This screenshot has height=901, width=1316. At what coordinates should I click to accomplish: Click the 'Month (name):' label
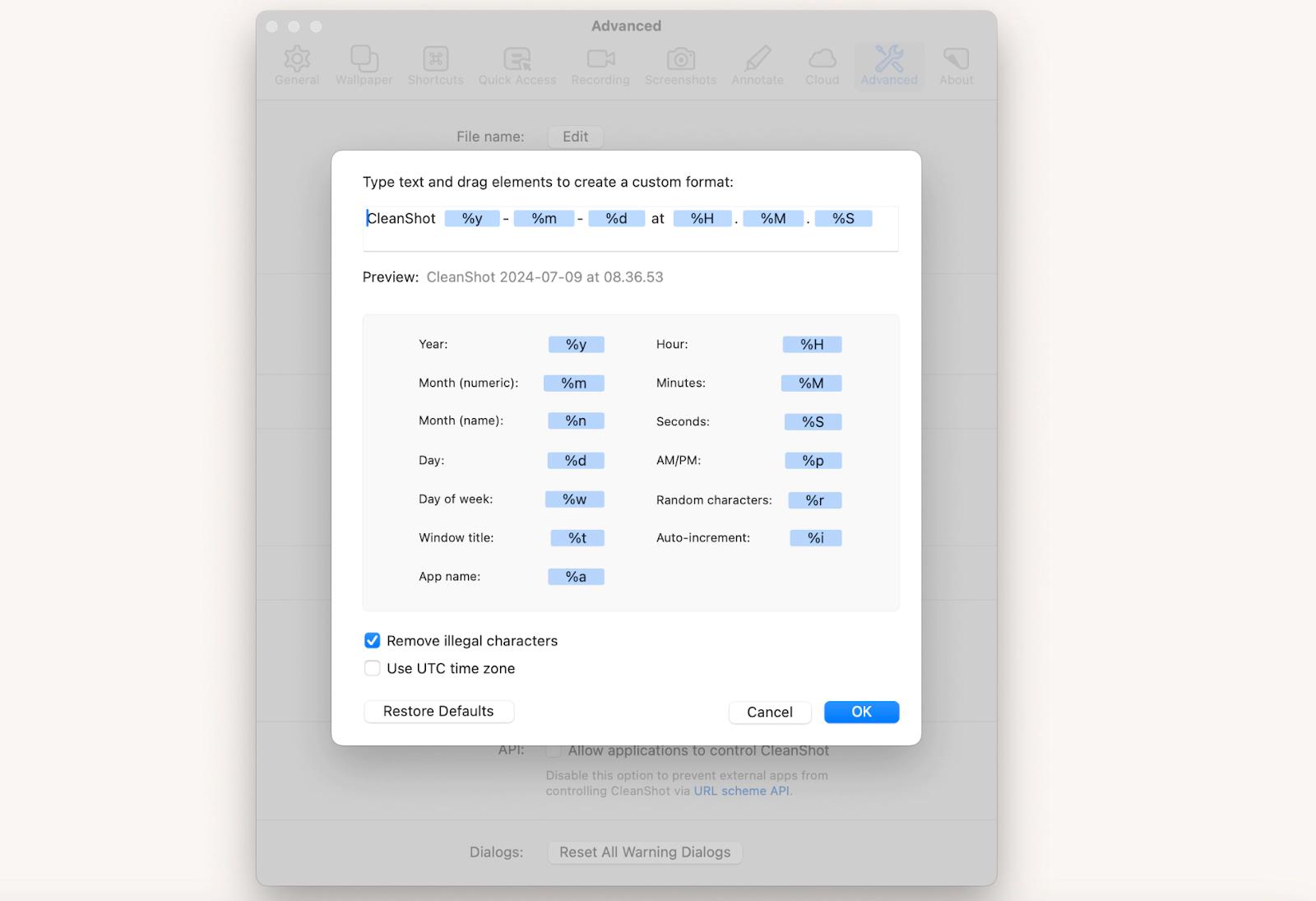tap(461, 421)
